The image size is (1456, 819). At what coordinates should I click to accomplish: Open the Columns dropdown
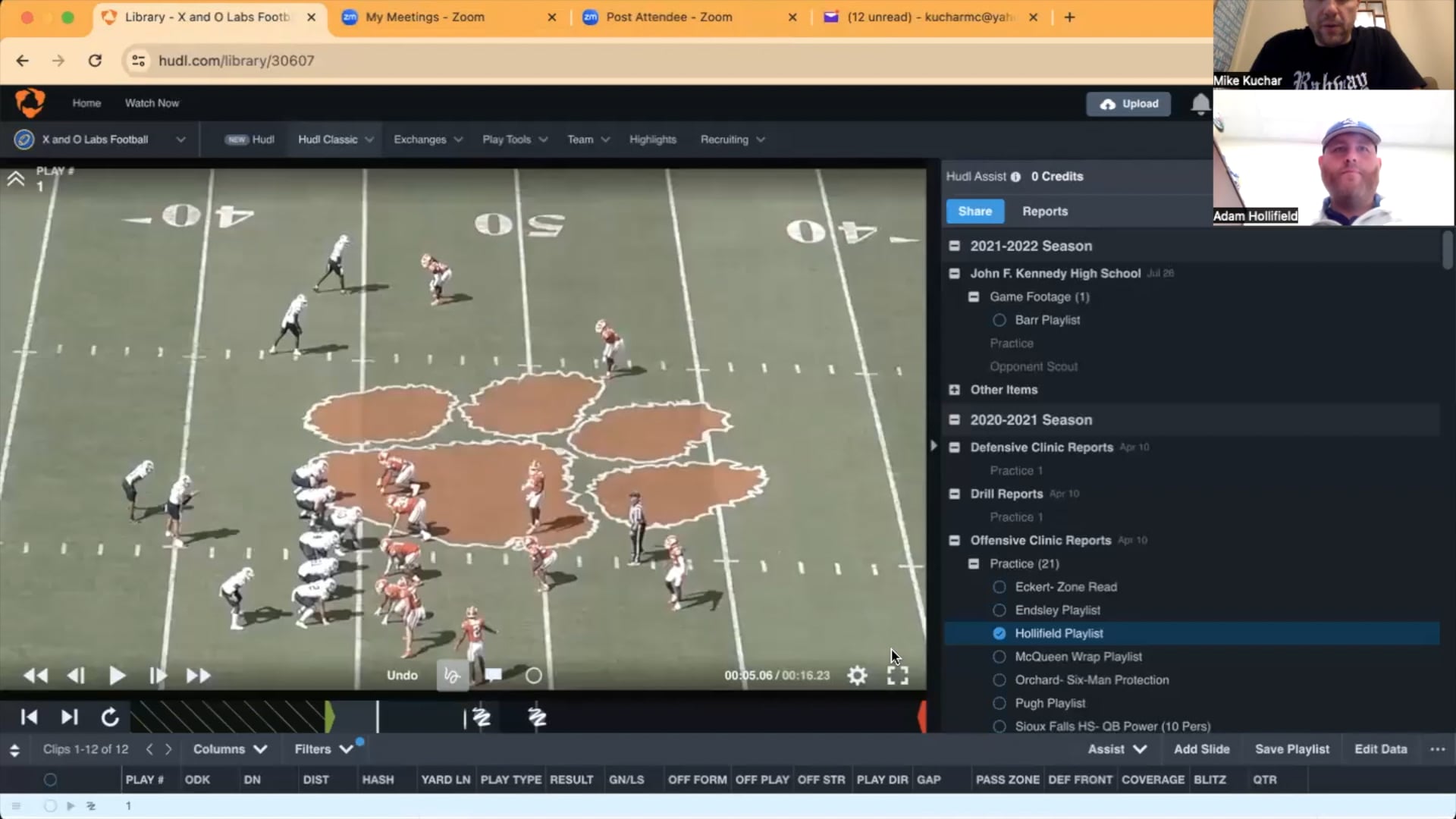click(230, 749)
